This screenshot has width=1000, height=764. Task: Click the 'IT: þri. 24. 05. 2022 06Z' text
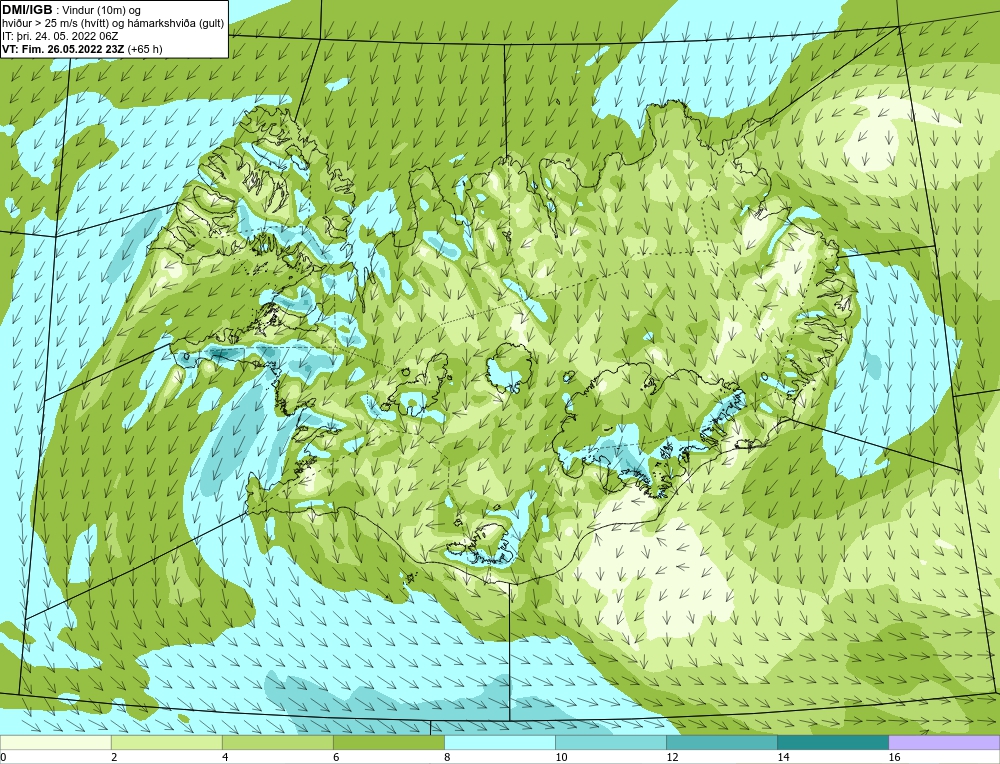point(60,36)
